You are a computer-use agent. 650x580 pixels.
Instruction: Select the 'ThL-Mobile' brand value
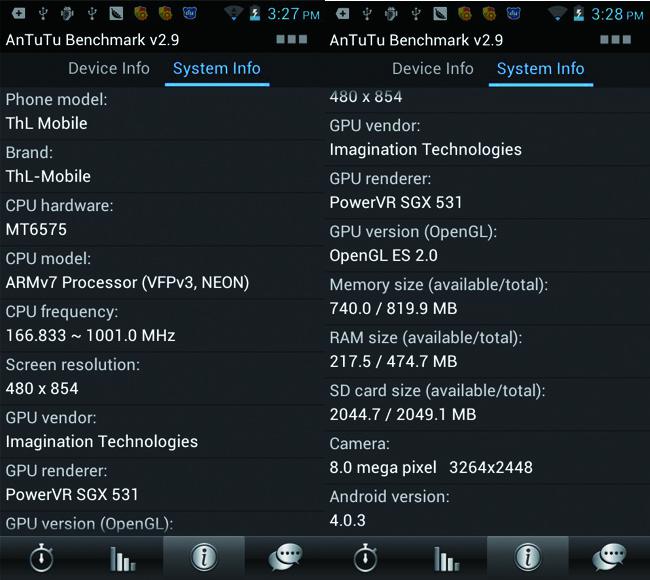tap(48, 176)
